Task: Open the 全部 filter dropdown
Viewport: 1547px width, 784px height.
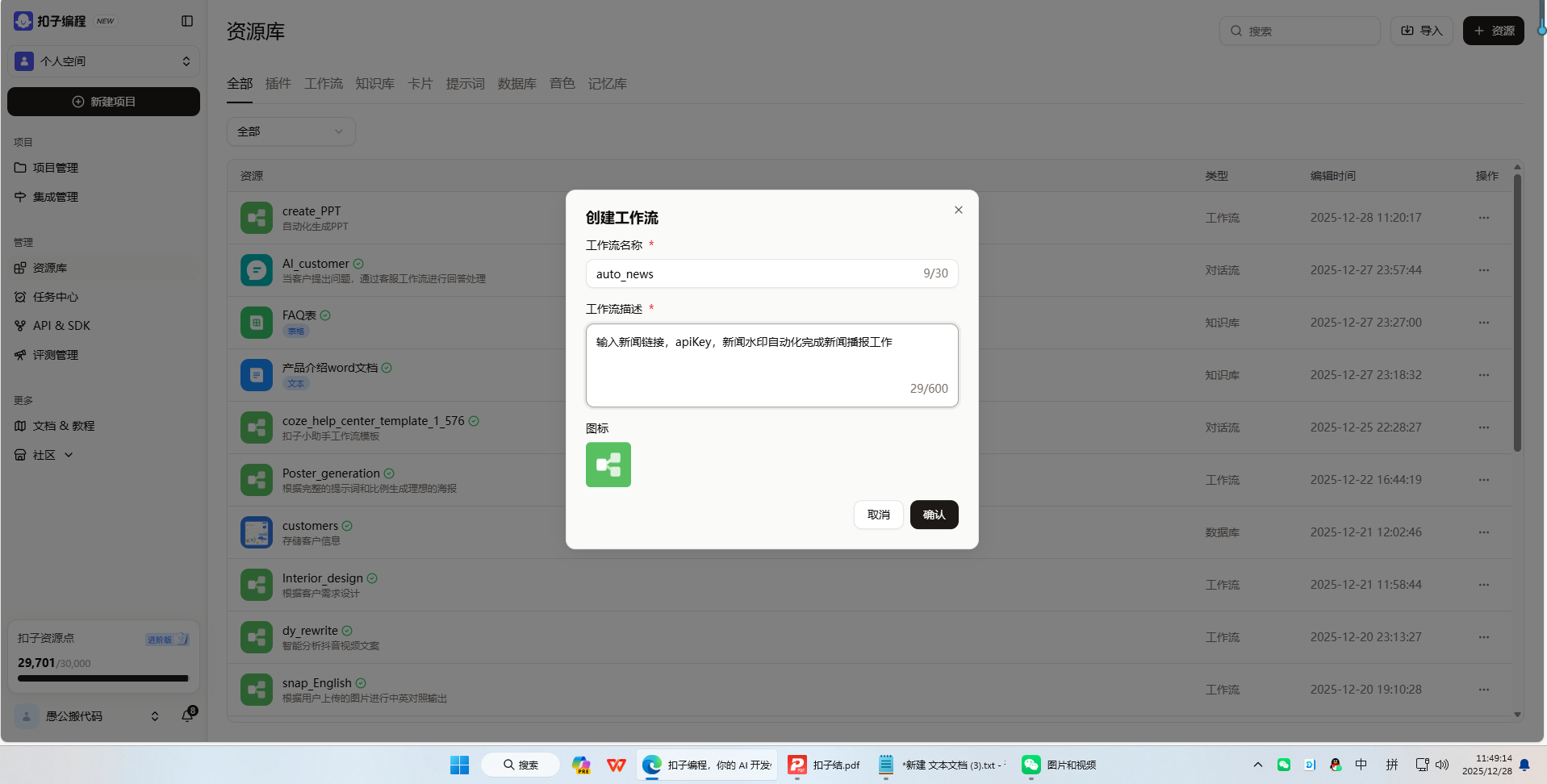Action: [291, 131]
